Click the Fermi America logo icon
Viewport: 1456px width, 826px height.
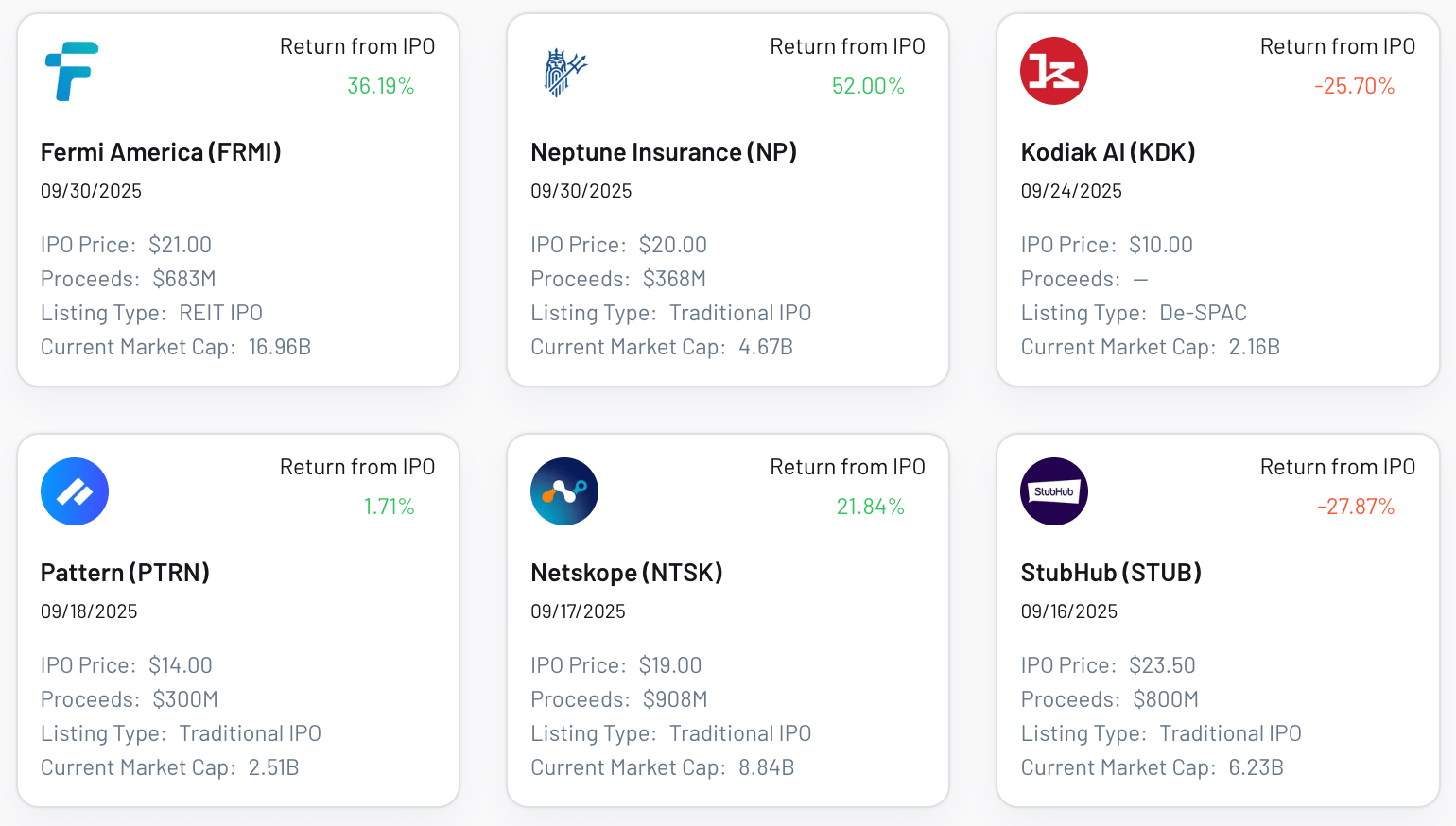click(72, 71)
